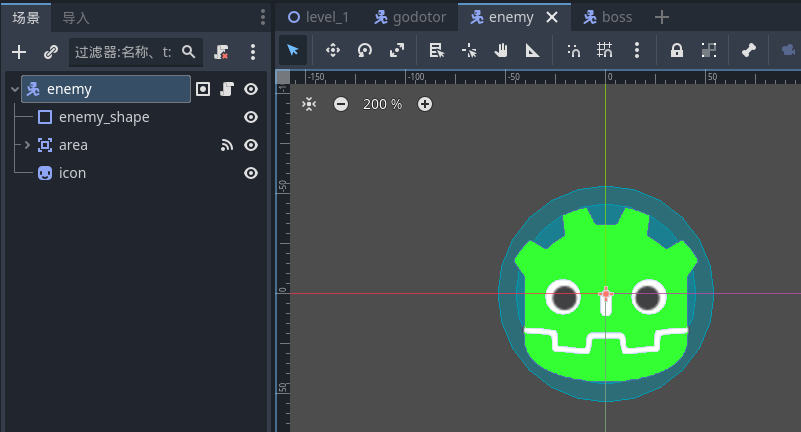This screenshot has height=432, width=801.
Task: Add a new node with plus button
Action: [x=19, y=52]
